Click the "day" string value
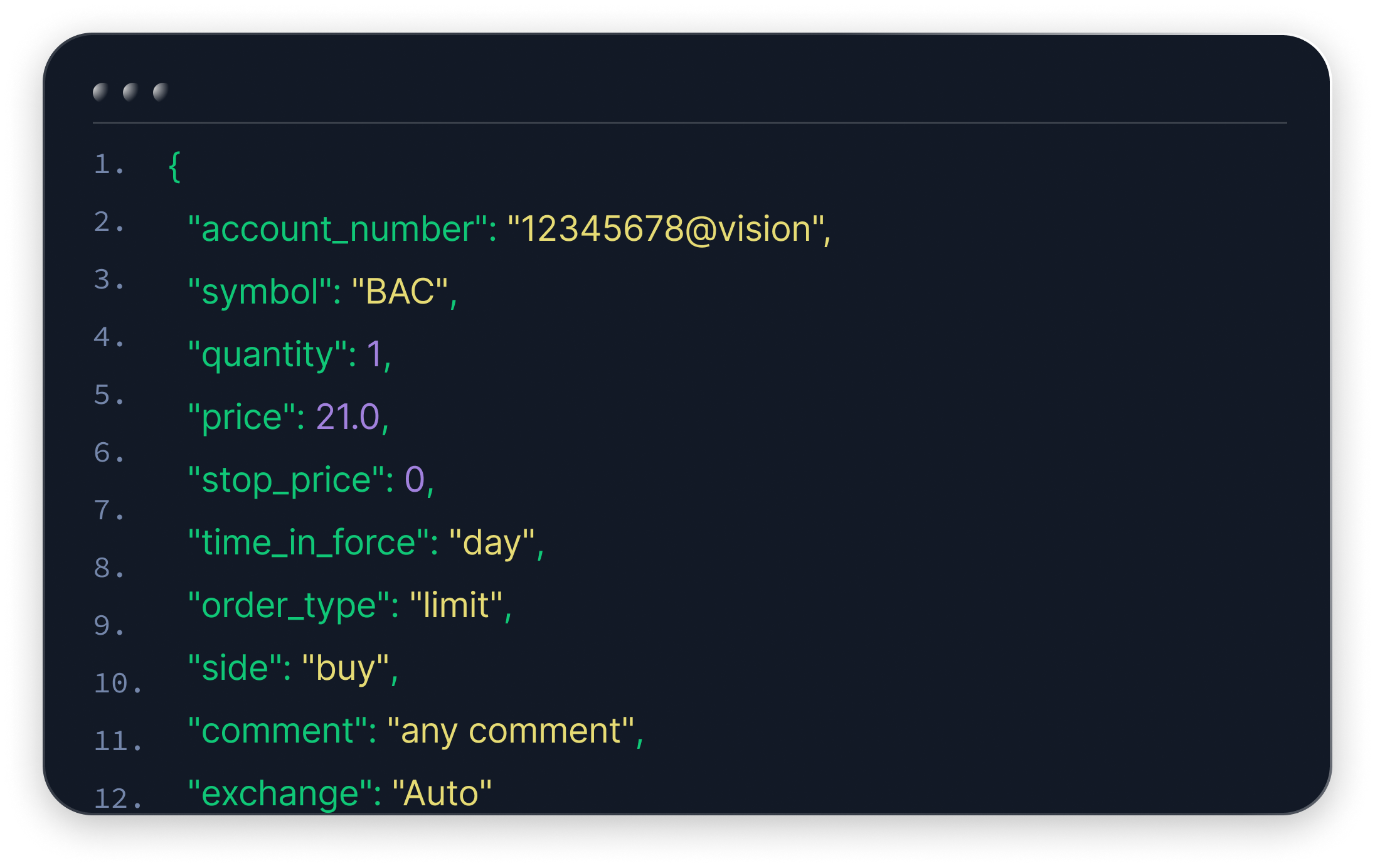Viewport: 1375px width, 868px height. point(492,543)
